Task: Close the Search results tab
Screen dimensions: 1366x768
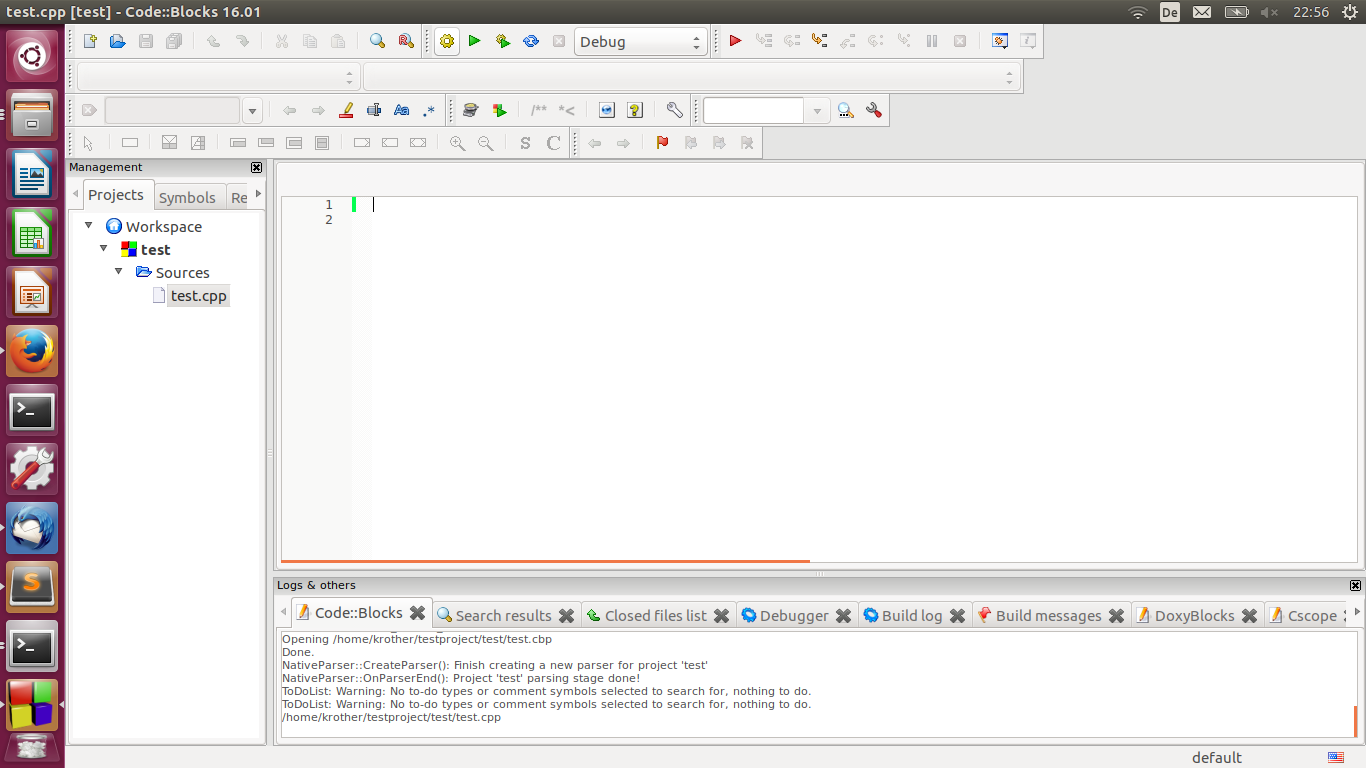Action: (566, 616)
